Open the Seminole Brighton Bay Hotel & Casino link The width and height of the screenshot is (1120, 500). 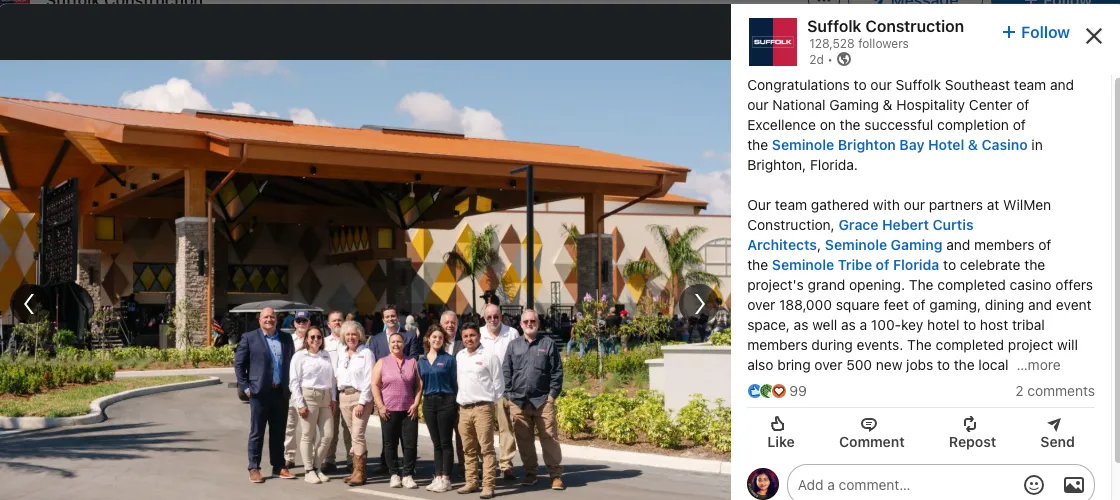point(899,145)
